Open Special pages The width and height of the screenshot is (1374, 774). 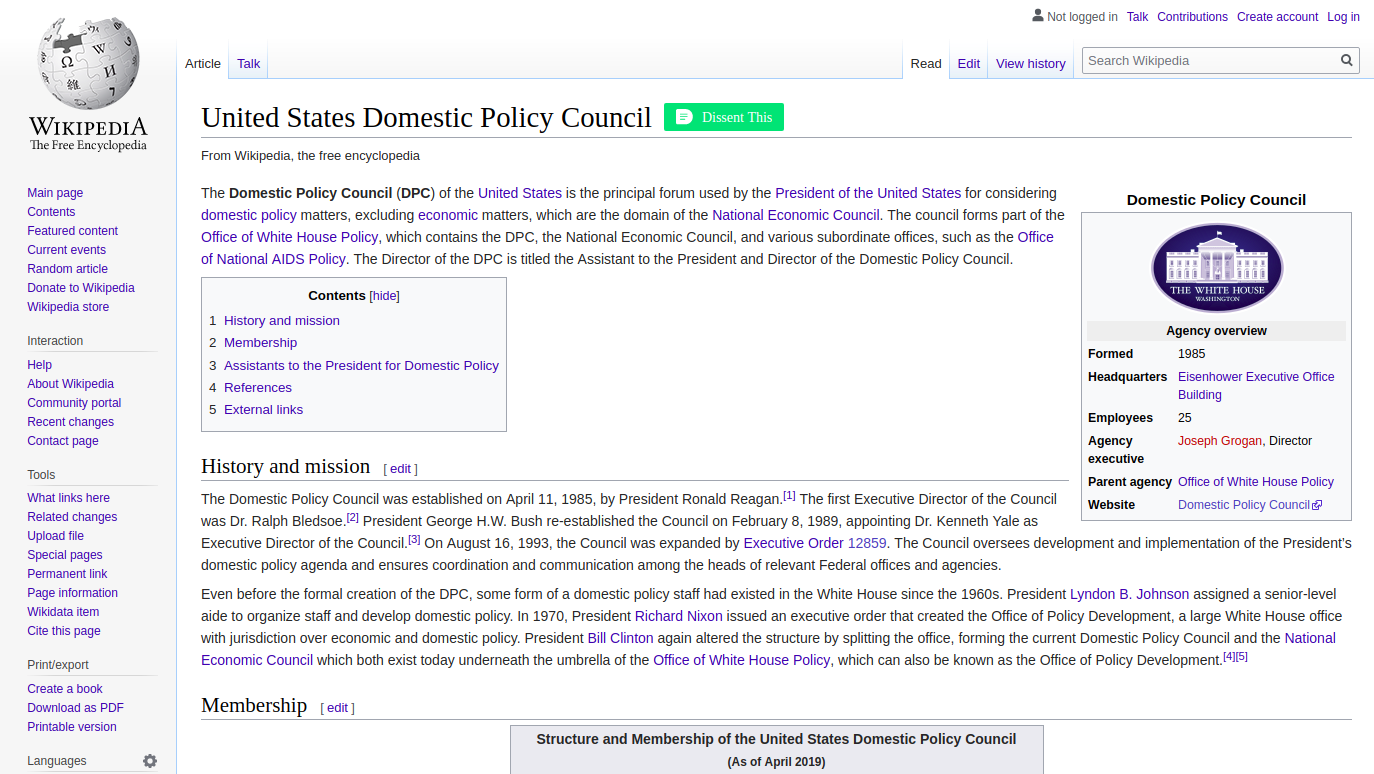click(x=65, y=555)
